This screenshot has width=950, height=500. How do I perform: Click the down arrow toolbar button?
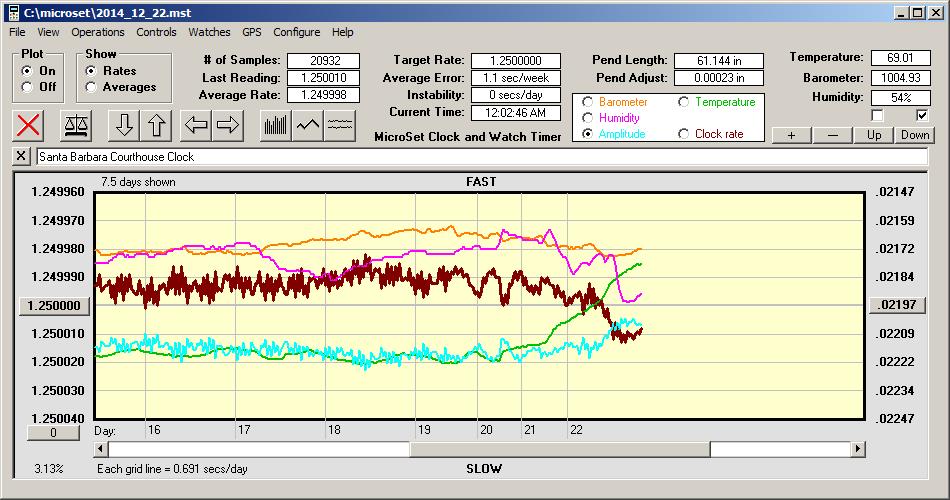click(x=124, y=125)
